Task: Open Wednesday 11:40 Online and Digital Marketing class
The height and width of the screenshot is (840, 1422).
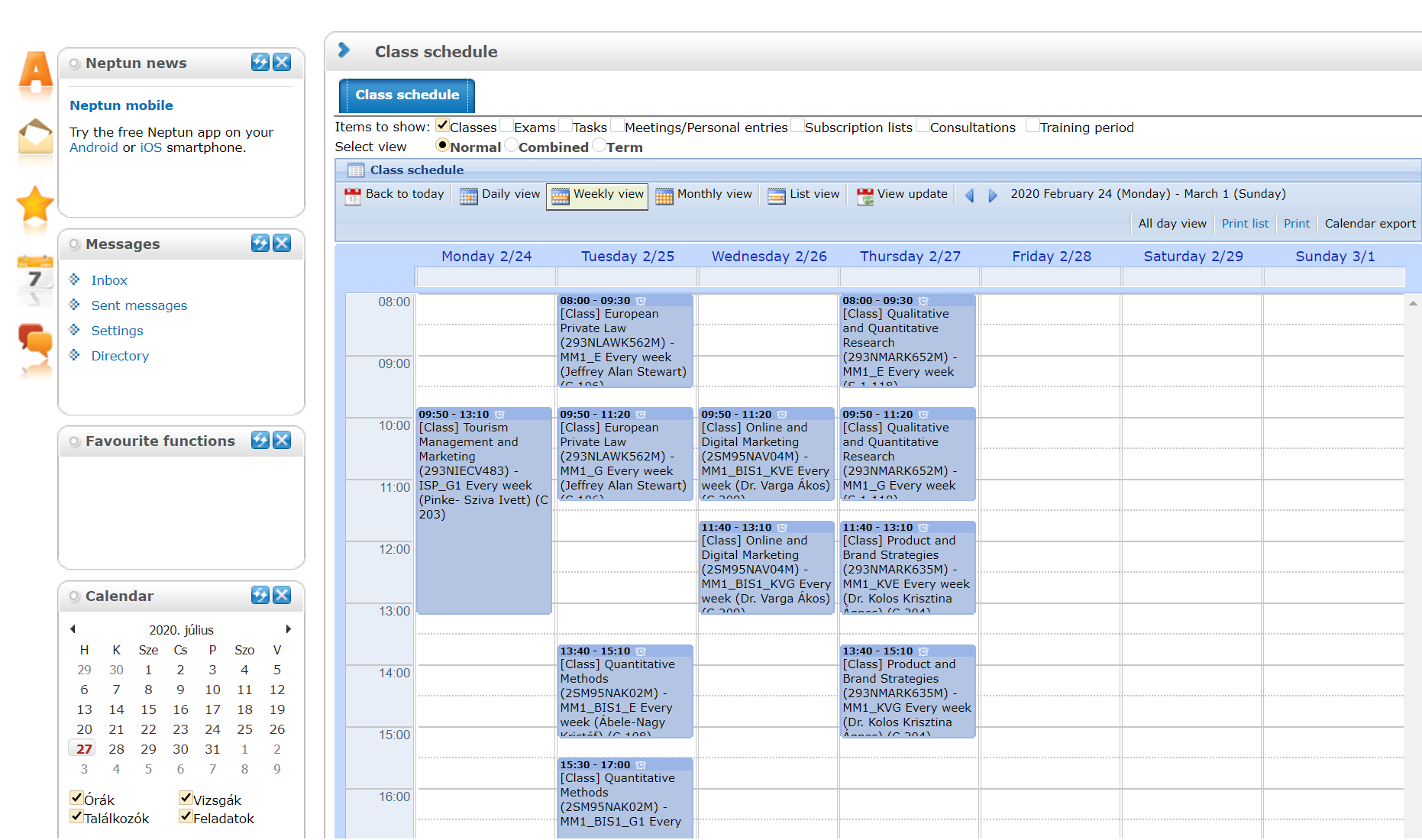Action: (767, 567)
